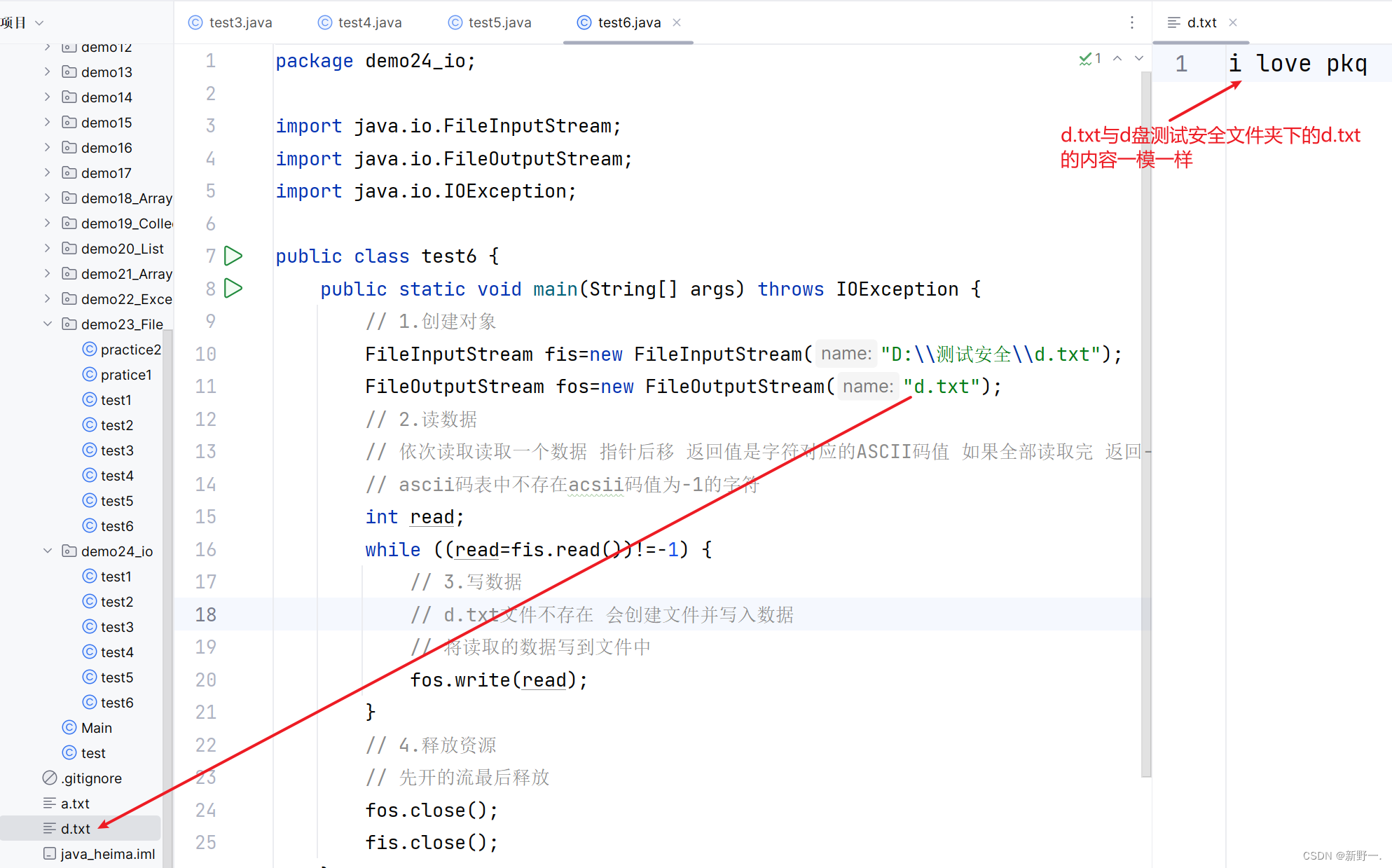Select a.txt in project tree
The height and width of the screenshot is (868, 1392).
[75, 804]
